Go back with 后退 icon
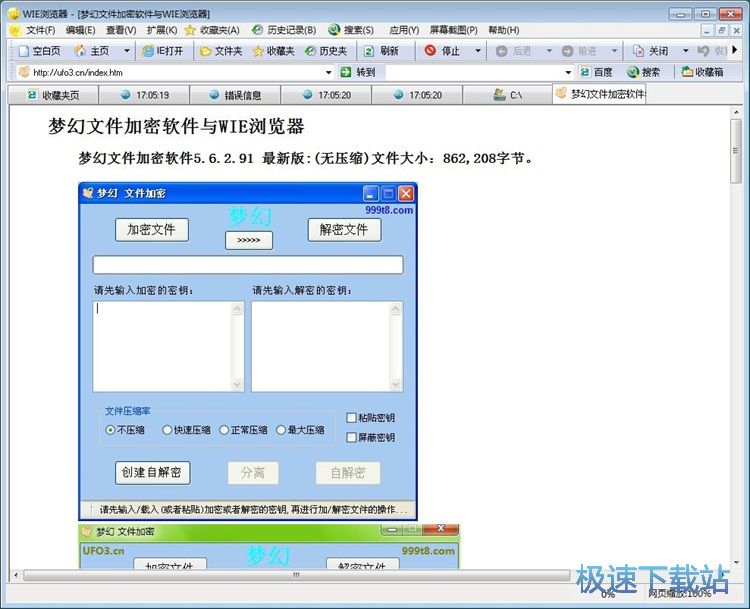750x609 pixels. (x=501, y=51)
